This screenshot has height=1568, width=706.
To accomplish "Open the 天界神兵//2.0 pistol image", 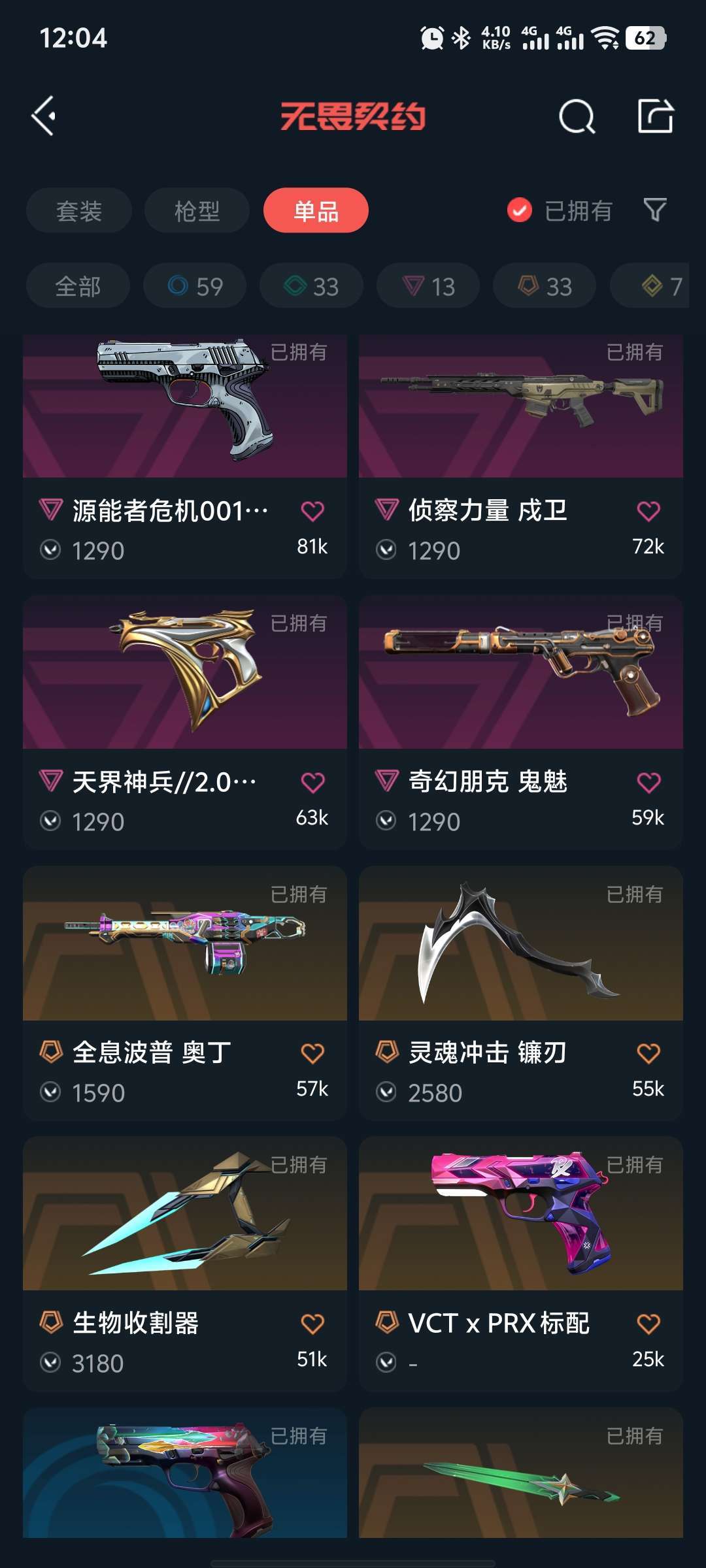I will (185, 672).
